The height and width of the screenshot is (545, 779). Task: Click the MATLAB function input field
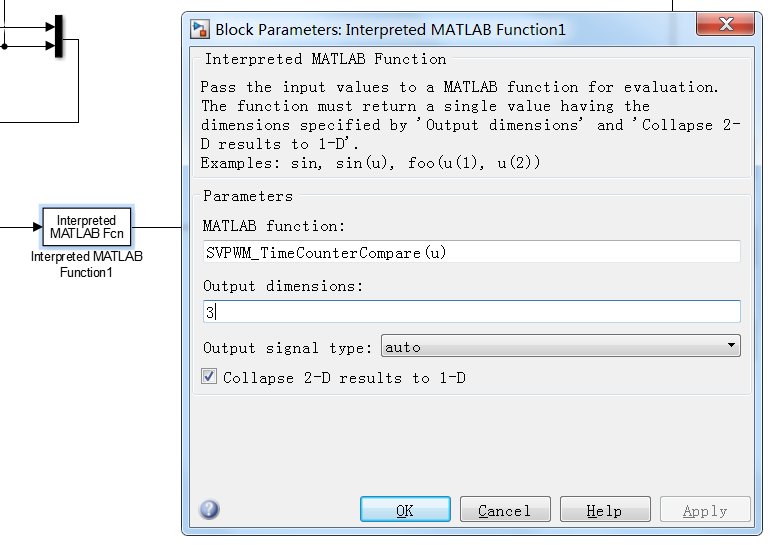point(471,252)
